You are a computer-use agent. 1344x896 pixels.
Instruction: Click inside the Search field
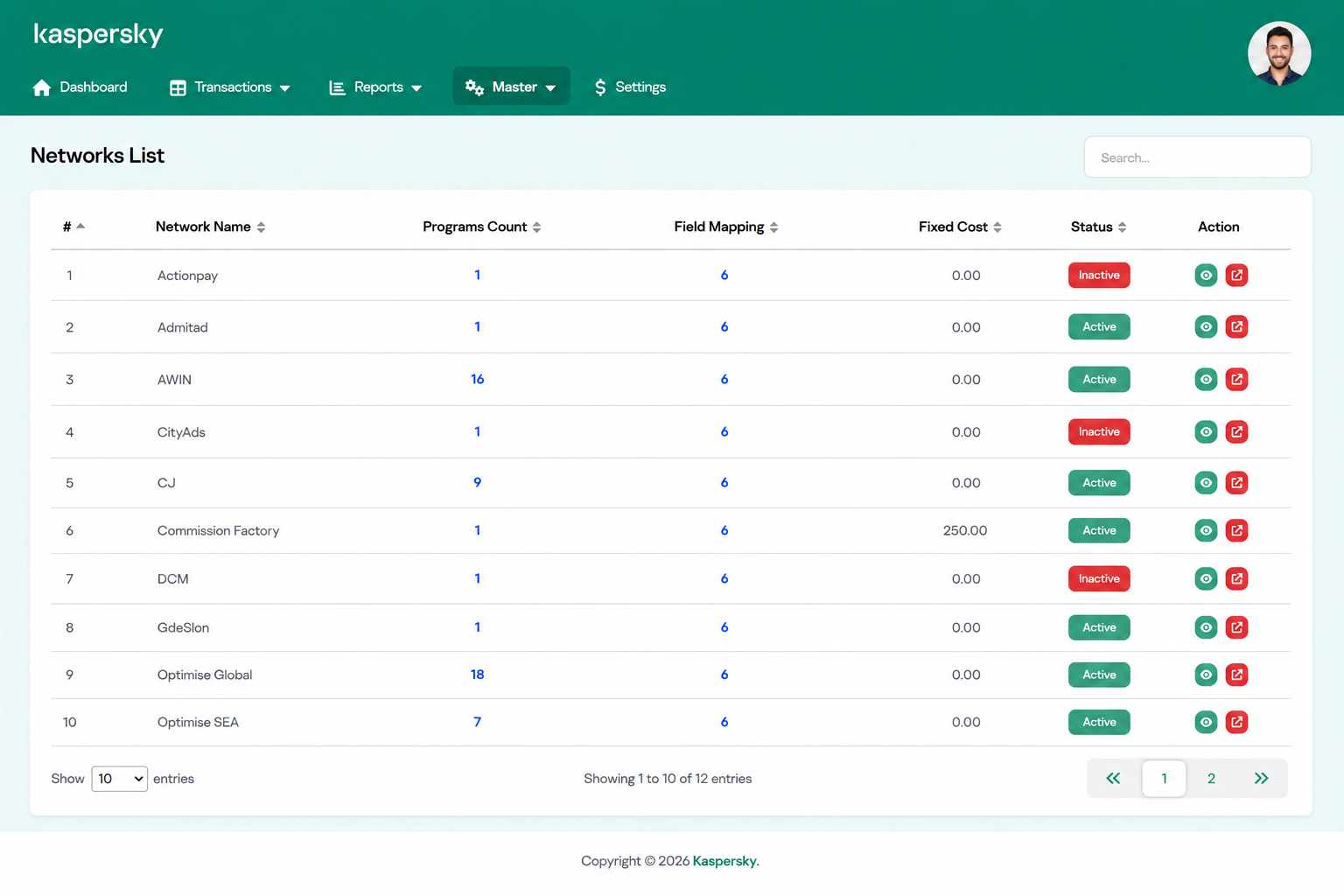1197,157
